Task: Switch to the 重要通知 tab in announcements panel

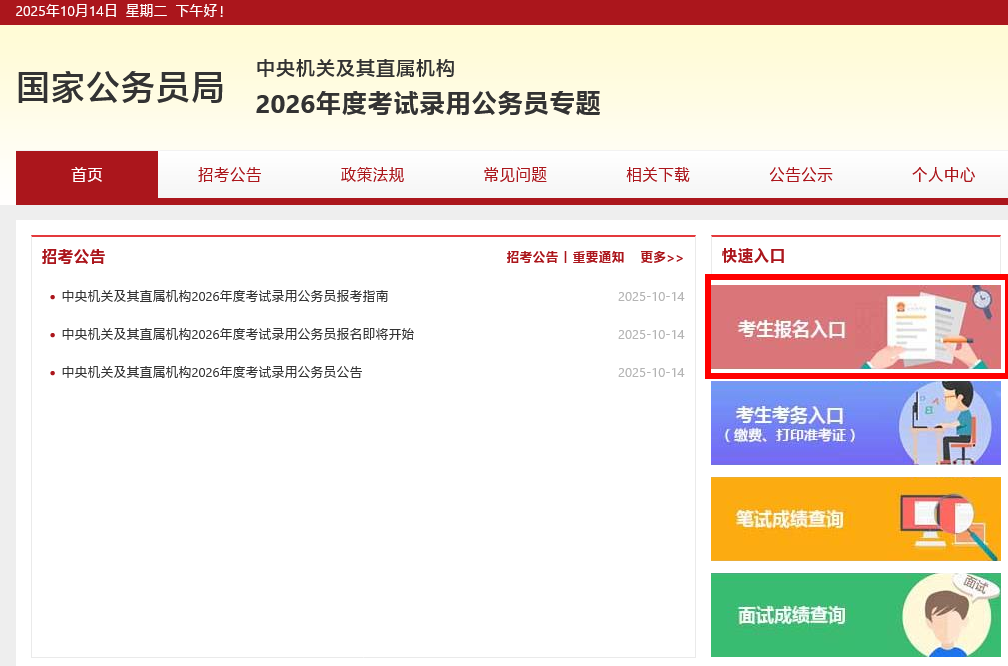Action: coord(598,257)
